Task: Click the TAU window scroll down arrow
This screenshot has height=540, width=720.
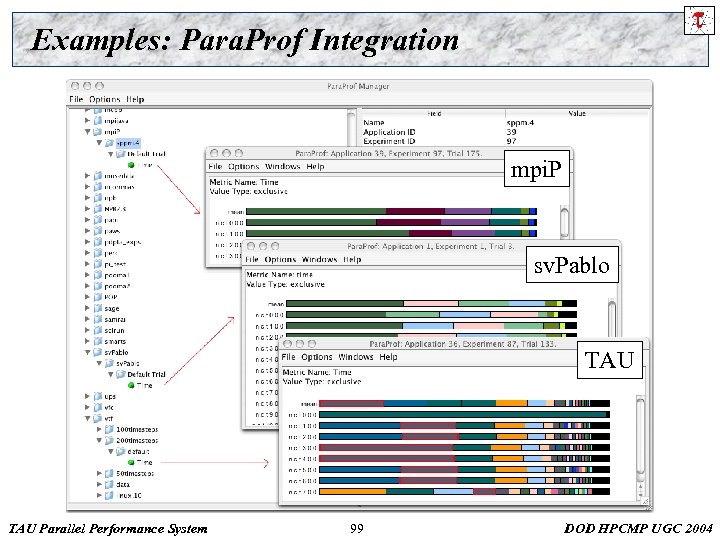Action: tap(640, 495)
